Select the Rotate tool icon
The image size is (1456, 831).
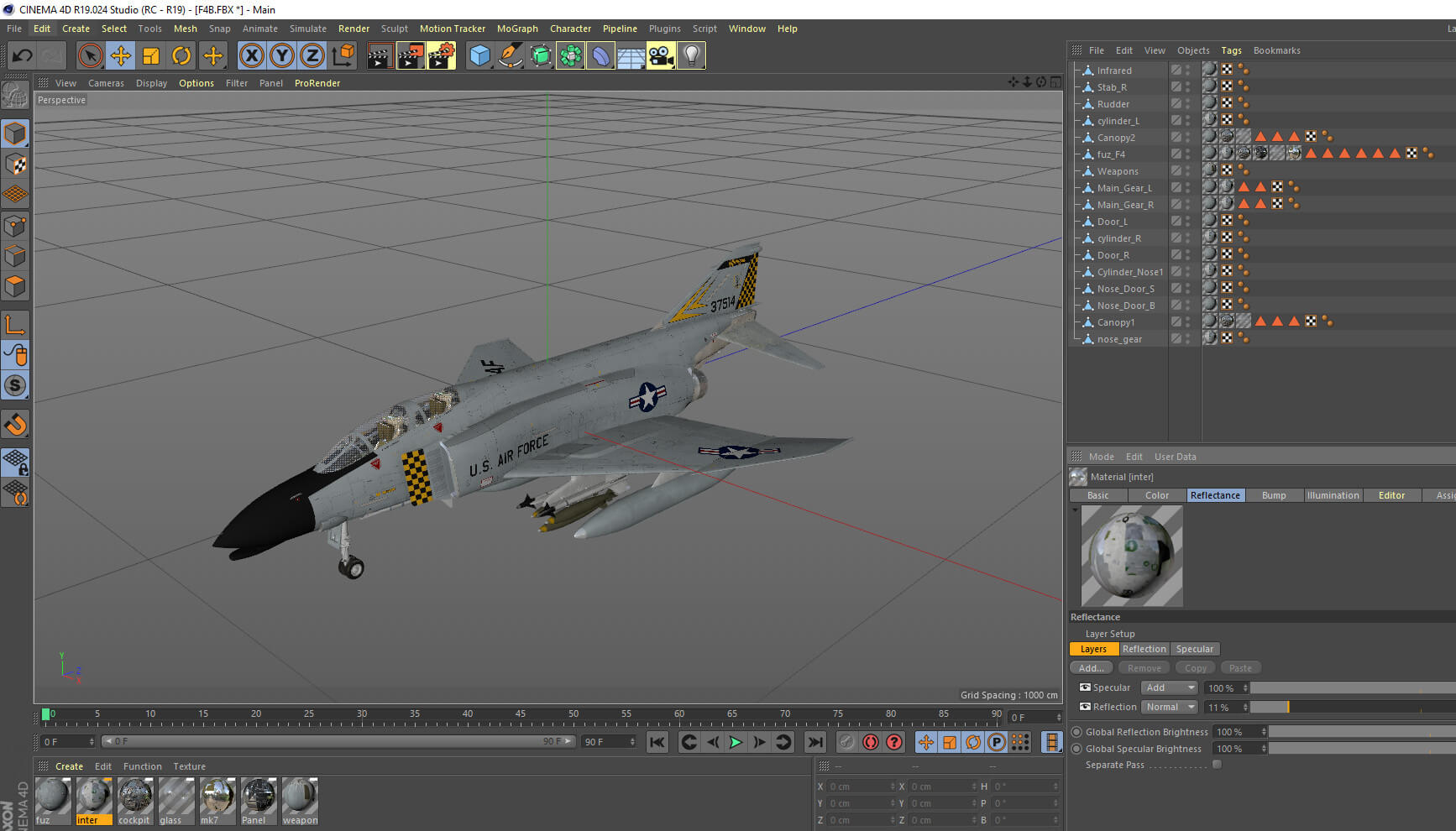tap(181, 56)
